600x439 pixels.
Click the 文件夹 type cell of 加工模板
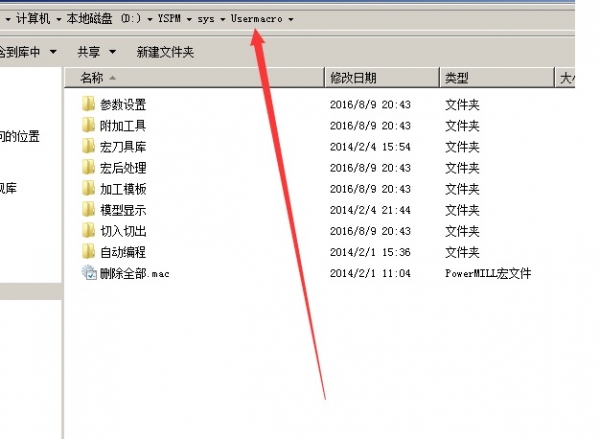point(462,189)
